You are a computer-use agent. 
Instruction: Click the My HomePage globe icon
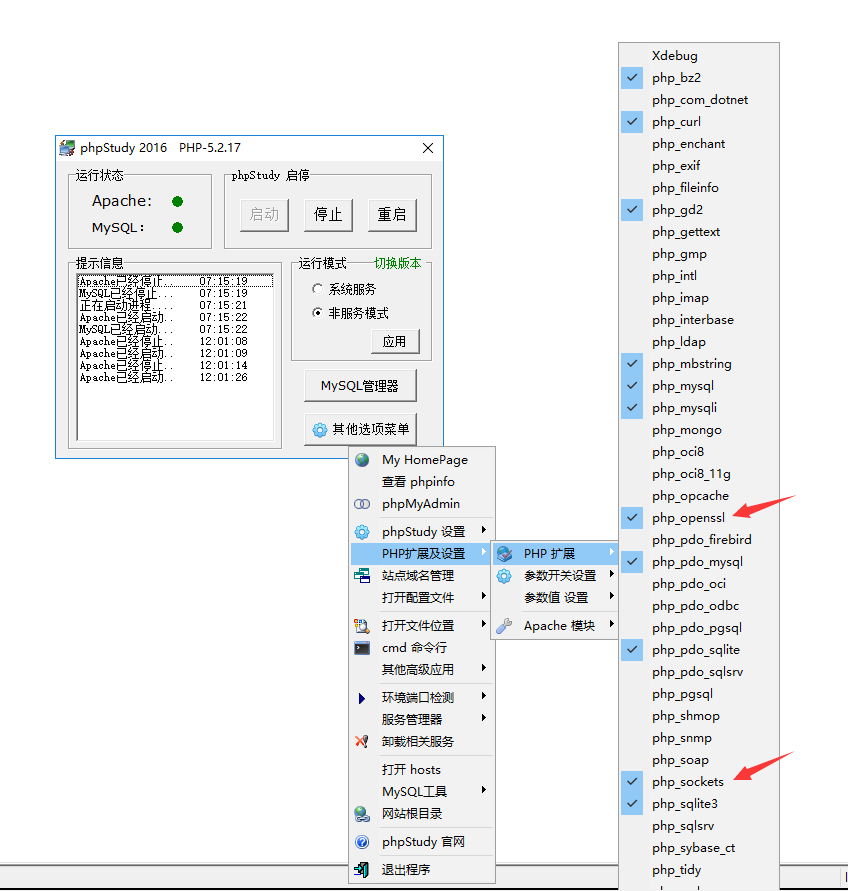click(362, 460)
